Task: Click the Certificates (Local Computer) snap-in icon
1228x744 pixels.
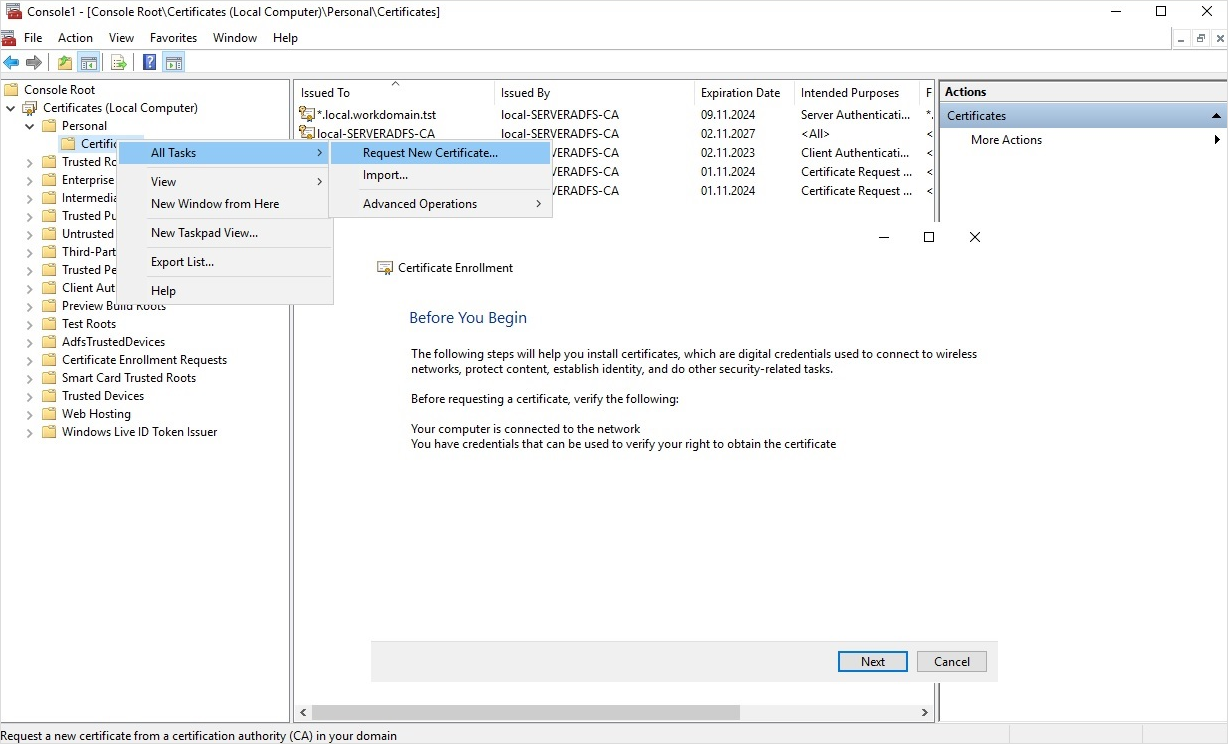Action: coord(30,108)
